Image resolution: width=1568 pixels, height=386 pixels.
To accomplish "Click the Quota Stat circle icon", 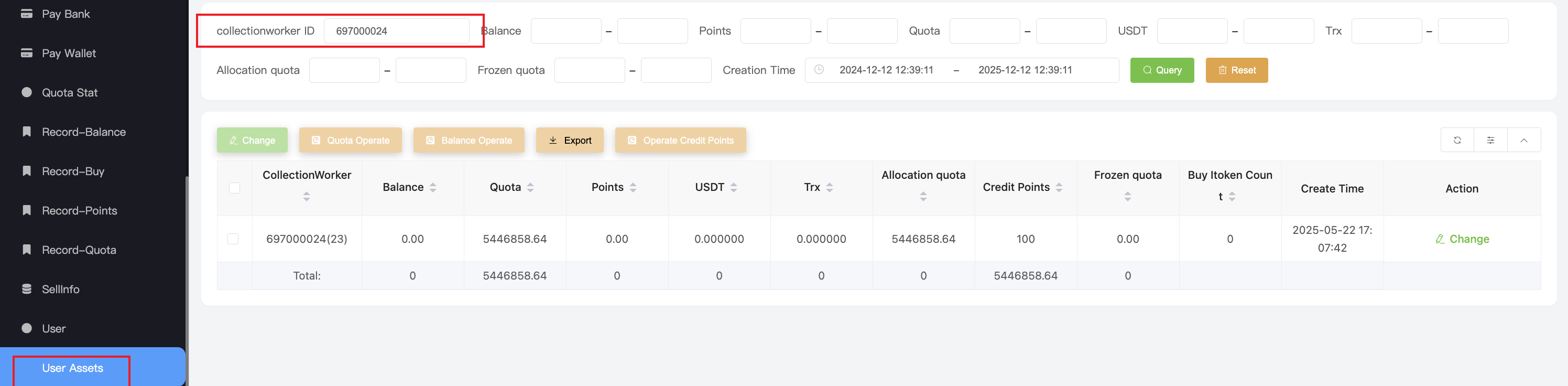I will tap(27, 92).
